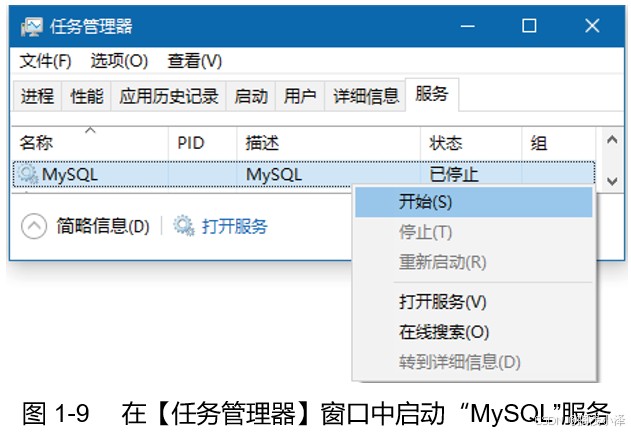Viewport: 631px width, 432px height.
Task: Click the 简略信息(D) label
Action: 103,226
